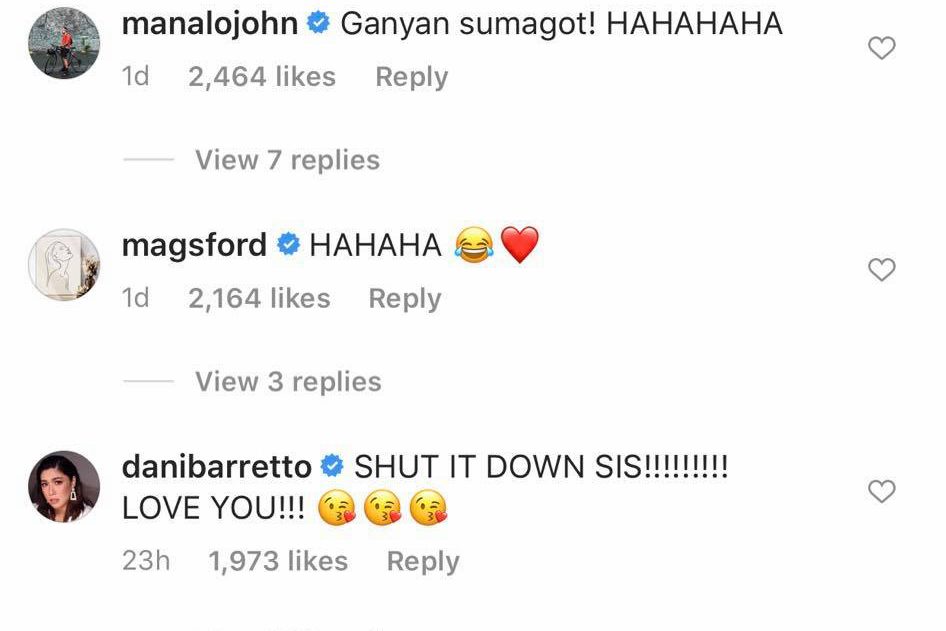
Task: Open magsford's profile picture
Action: pyautogui.click(x=64, y=264)
